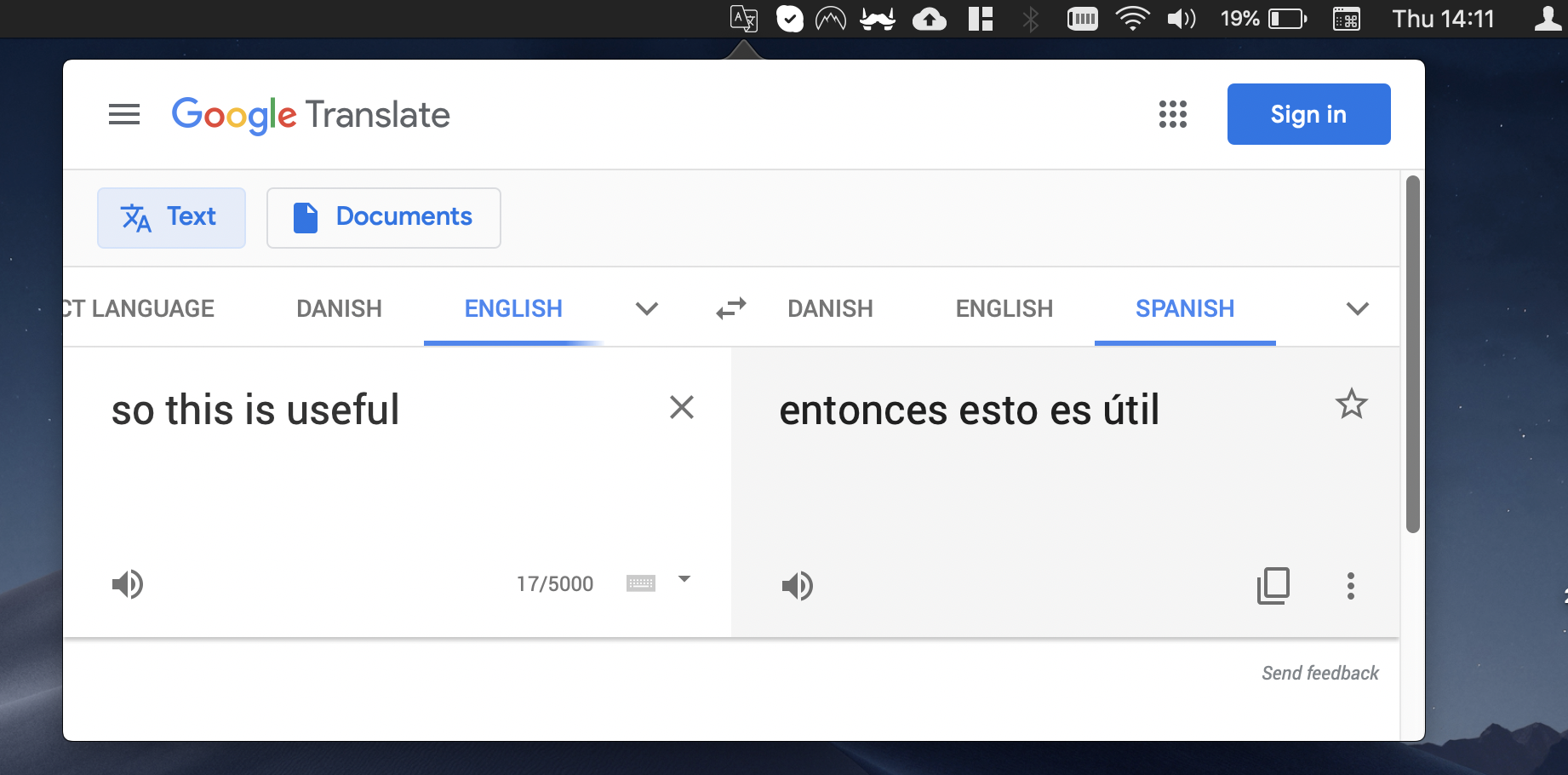Click the clock showing Thu 14:11
The width and height of the screenshot is (1568, 775).
1443,19
